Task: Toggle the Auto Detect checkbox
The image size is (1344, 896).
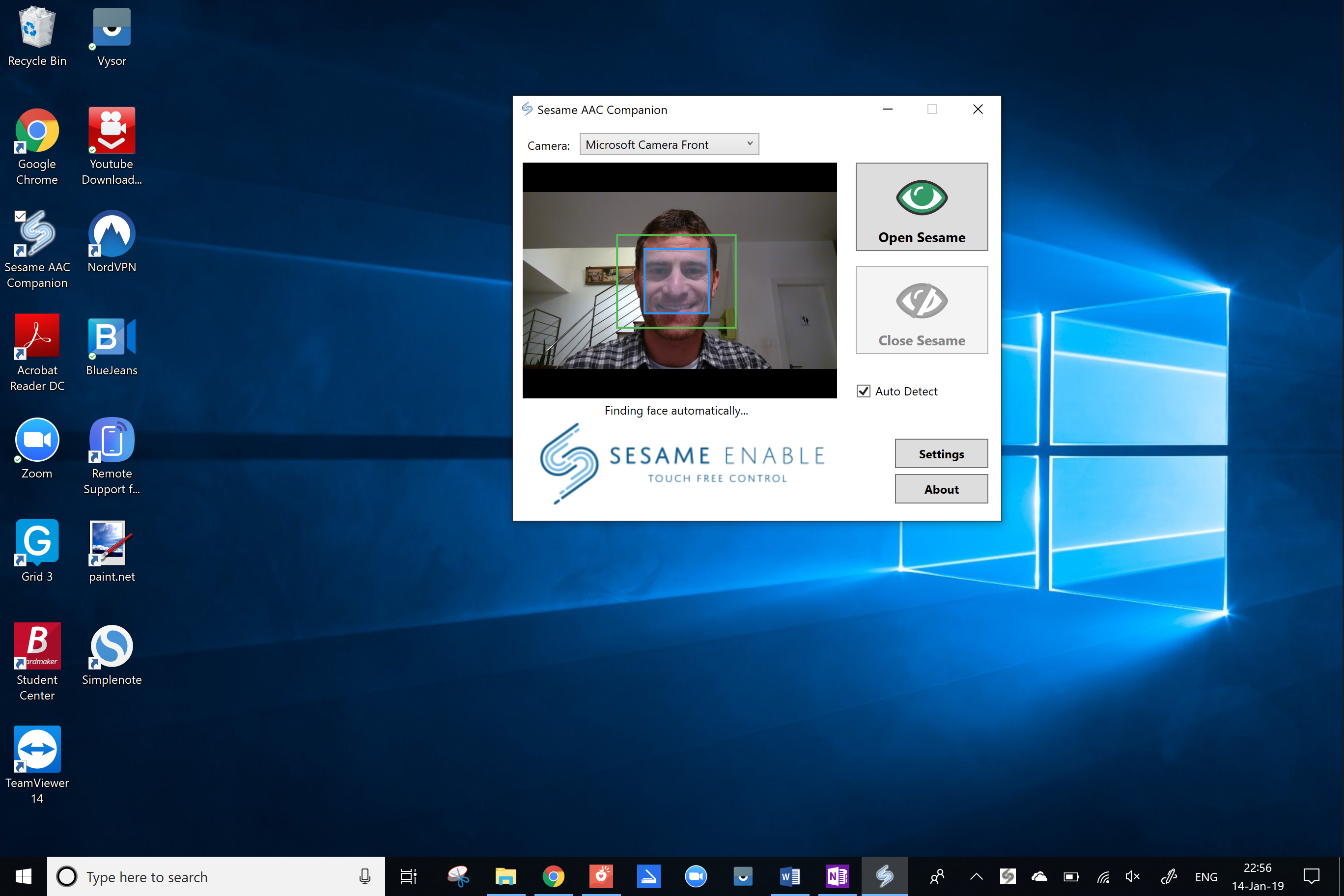Action: [863, 391]
